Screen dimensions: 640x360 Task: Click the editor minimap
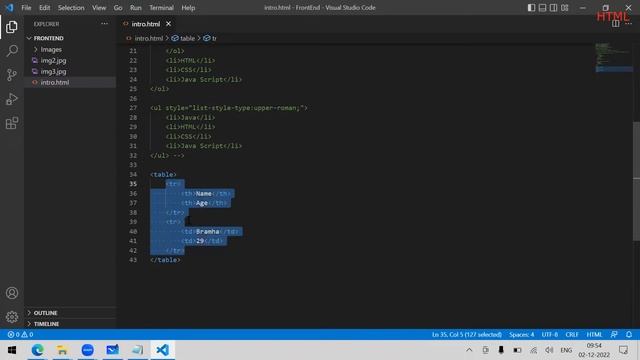(x=614, y=57)
